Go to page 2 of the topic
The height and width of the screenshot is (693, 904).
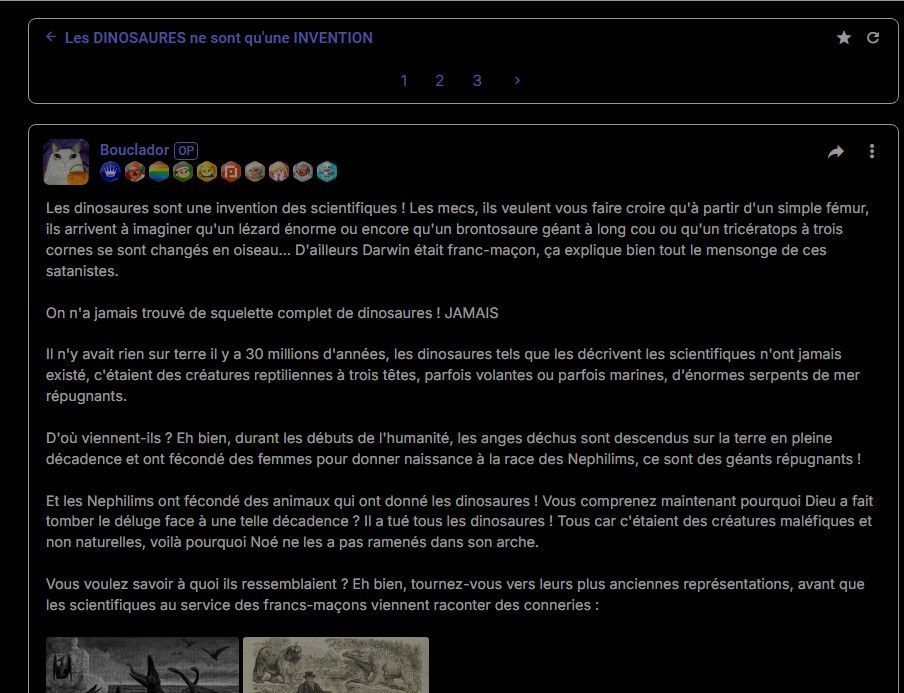[440, 81]
